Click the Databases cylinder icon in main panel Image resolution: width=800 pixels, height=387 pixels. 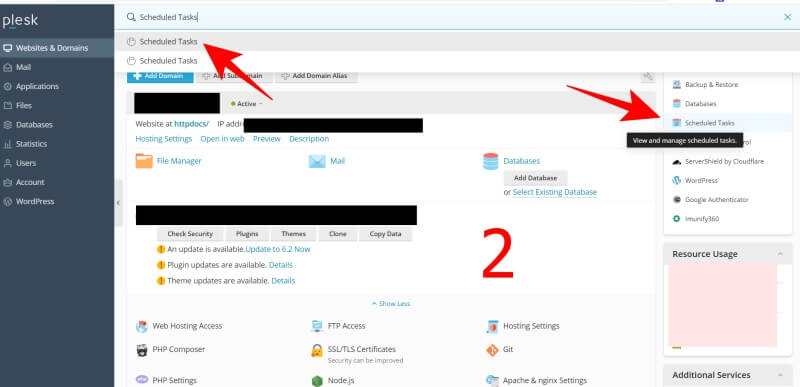pyautogui.click(x=490, y=161)
